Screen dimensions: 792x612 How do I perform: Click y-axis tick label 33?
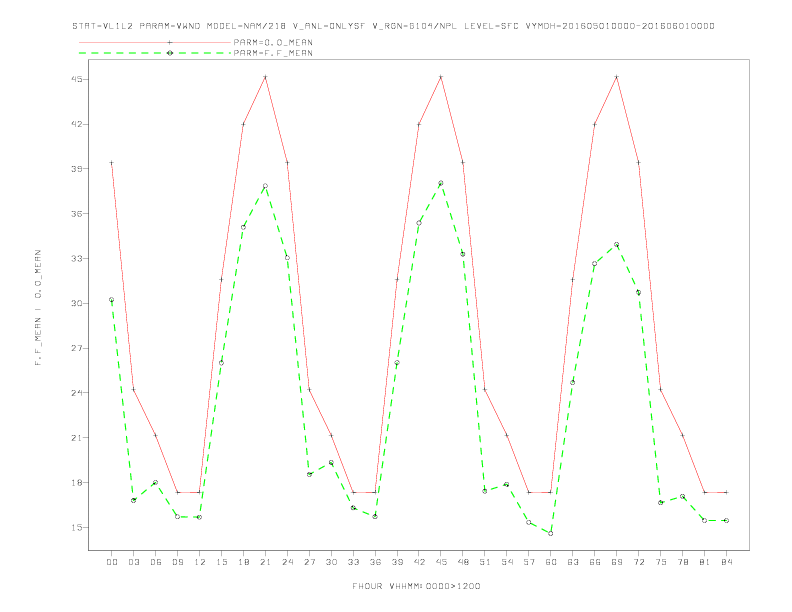point(76,259)
